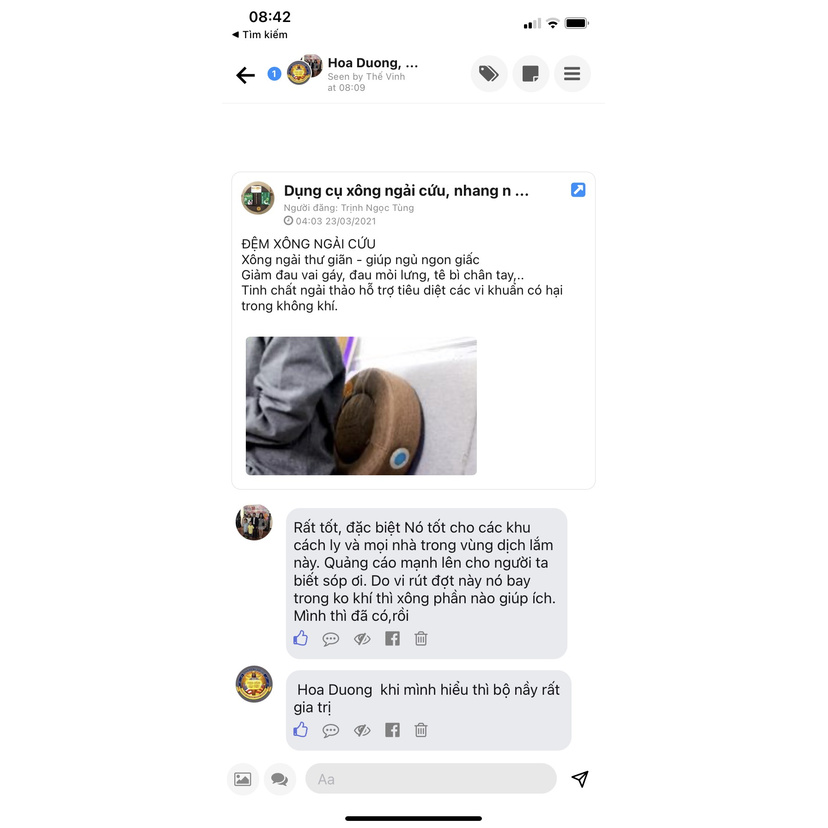Viewport: 828px width, 828px height.
Task: Open the hamburger menu in the header
Action: click(x=572, y=74)
